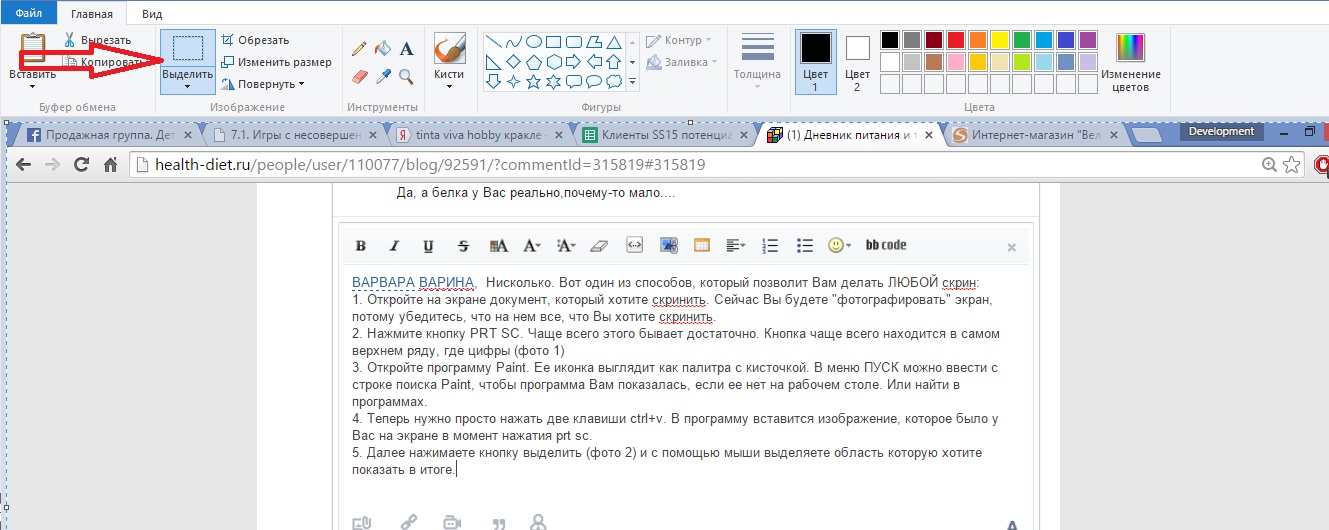Open the Файл menu

28,14
